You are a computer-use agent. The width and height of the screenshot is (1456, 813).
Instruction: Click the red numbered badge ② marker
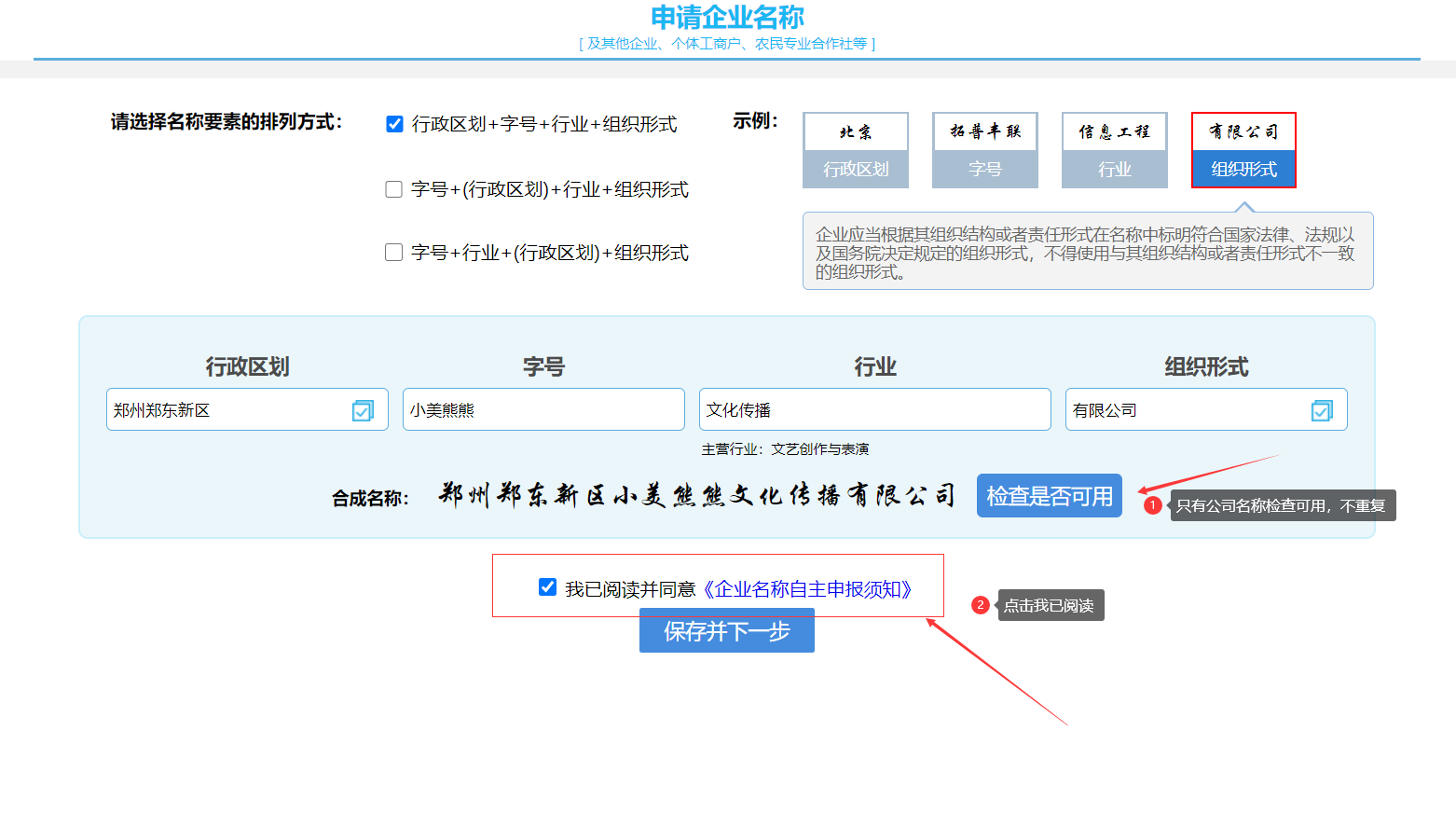point(980,605)
